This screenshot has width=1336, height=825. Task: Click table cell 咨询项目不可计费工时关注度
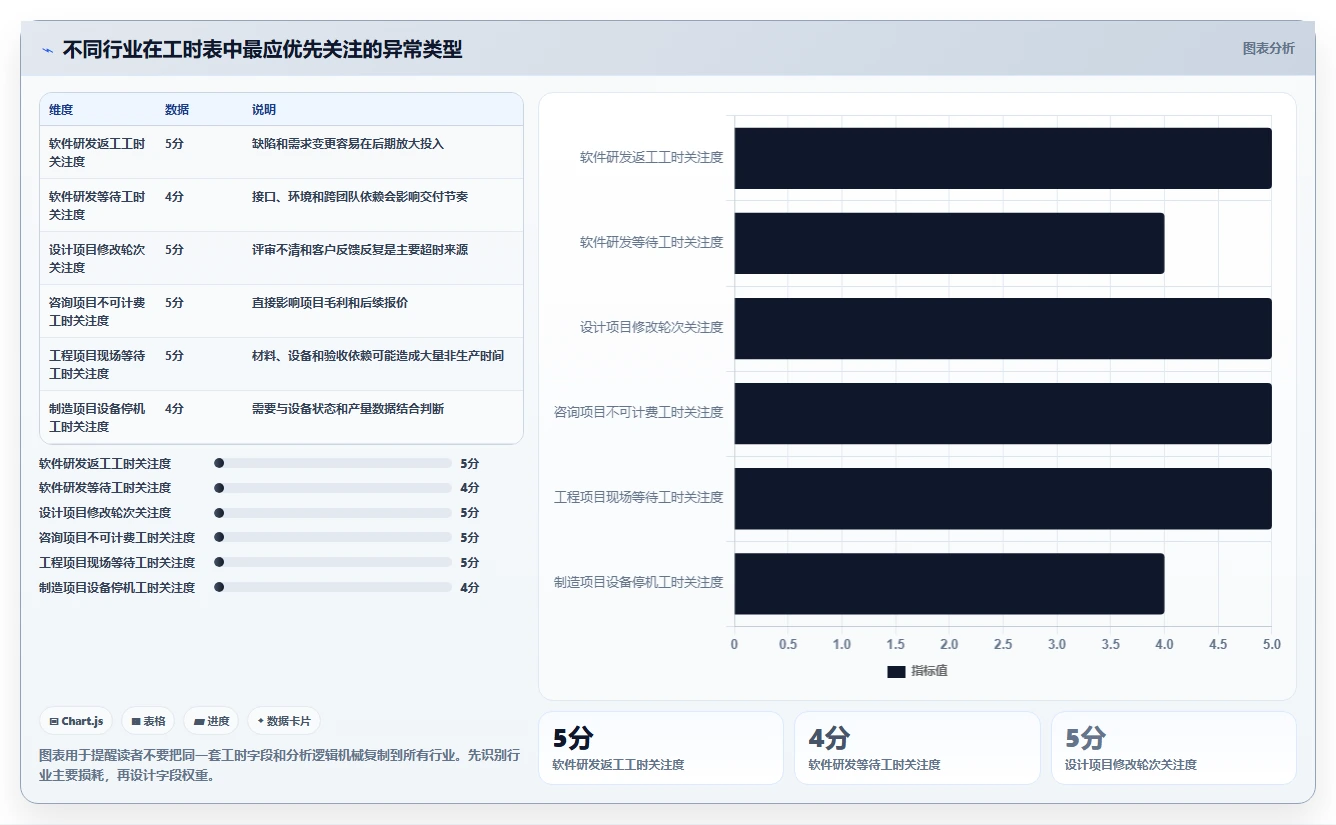point(97,311)
